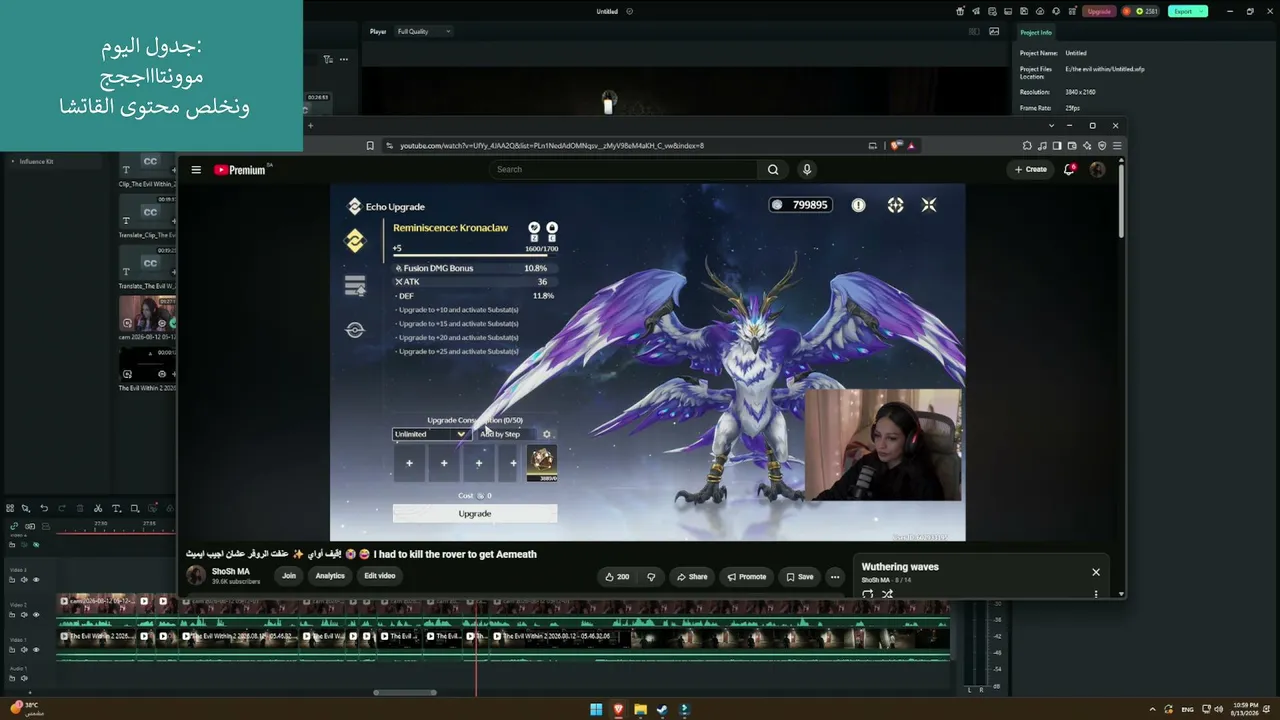This screenshot has width=1280, height=720.
Task: Open the headset support icon in editor
Action: 1057,12
